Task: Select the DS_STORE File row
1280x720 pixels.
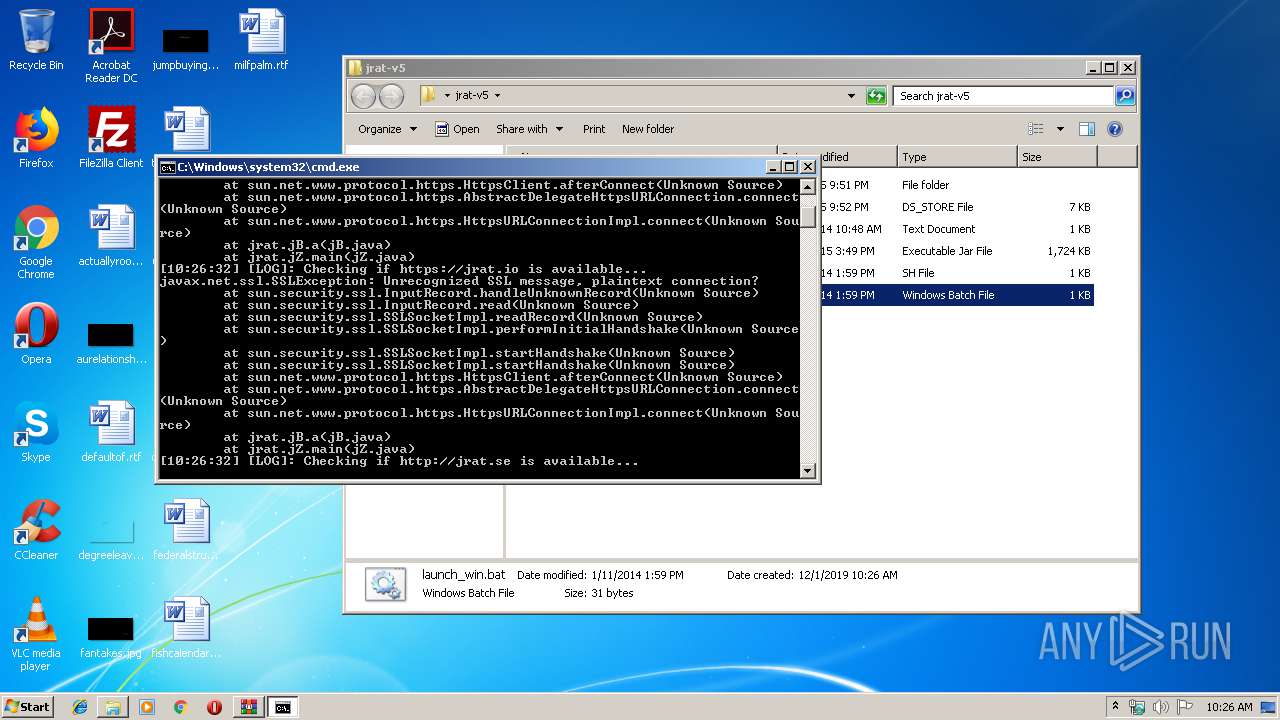Action: click(x=957, y=207)
